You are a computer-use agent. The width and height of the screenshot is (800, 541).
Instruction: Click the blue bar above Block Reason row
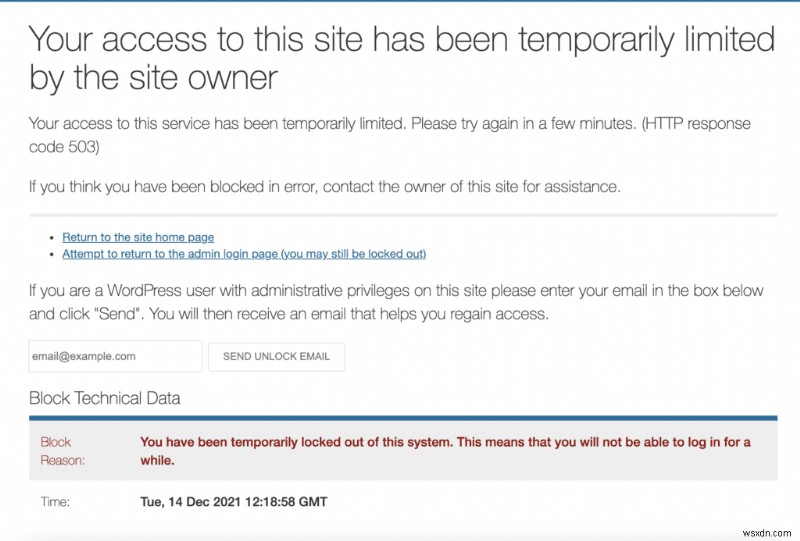click(400, 417)
